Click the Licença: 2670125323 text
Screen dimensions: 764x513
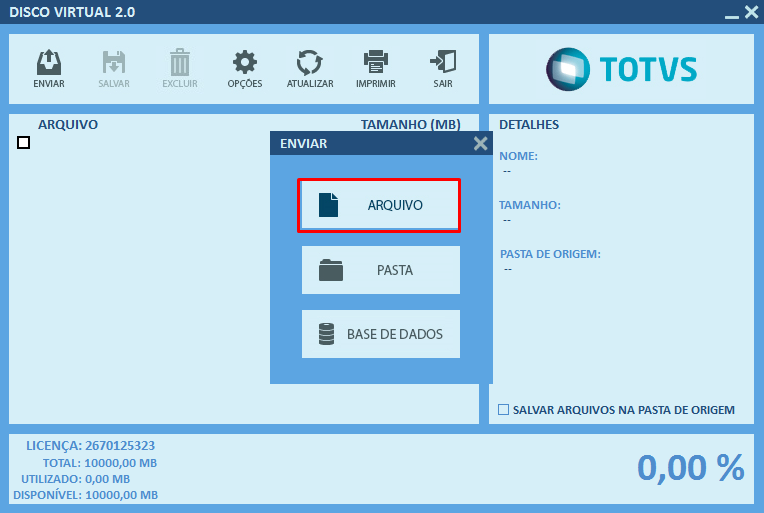click(x=90, y=445)
